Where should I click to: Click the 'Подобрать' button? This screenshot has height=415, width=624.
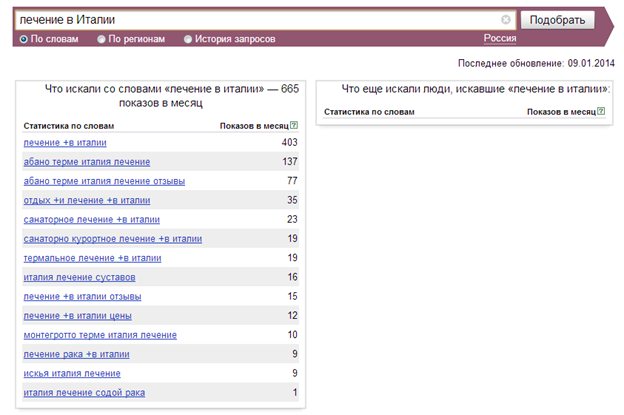coord(558,20)
